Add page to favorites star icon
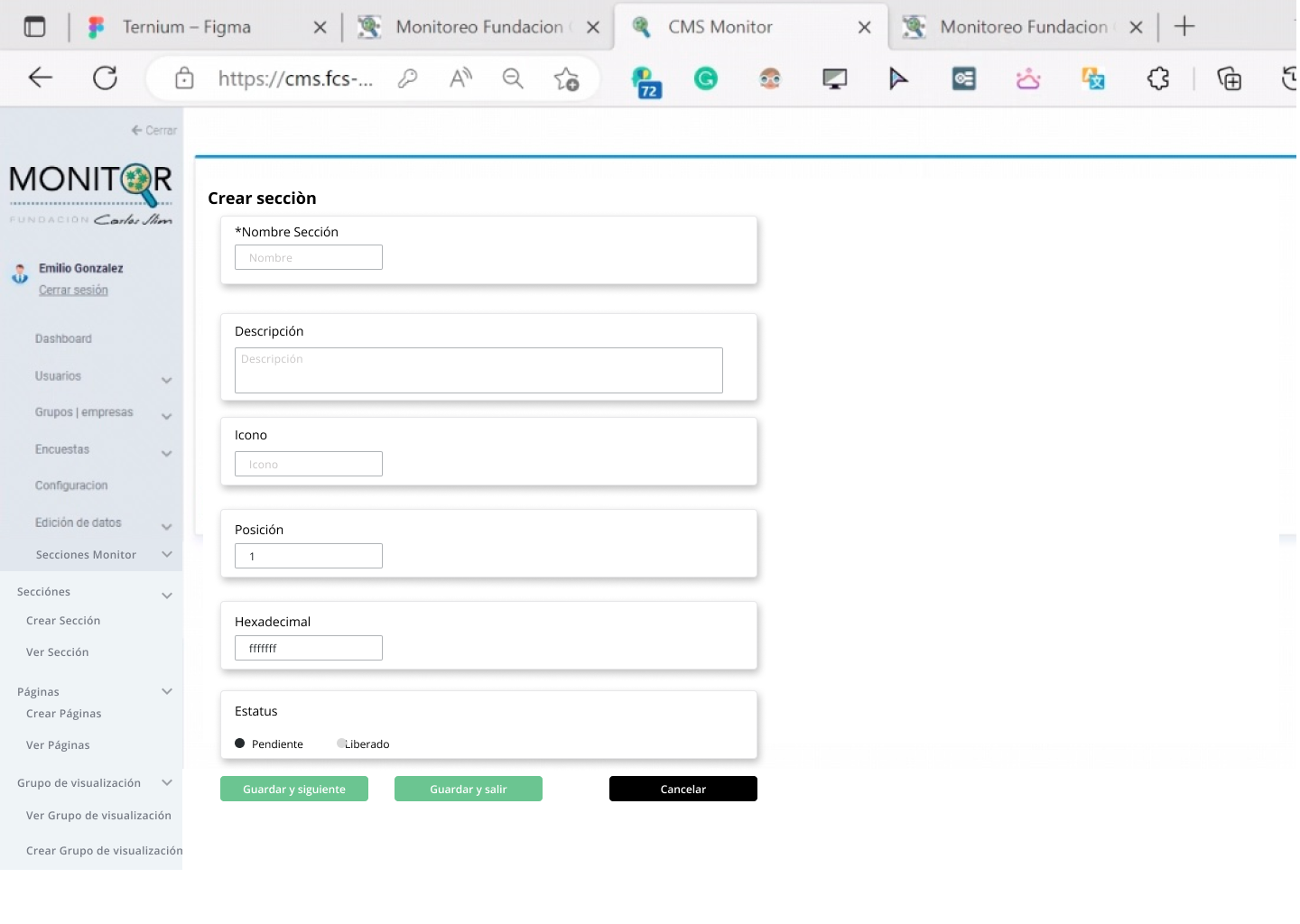1300x924 pixels. pyautogui.click(x=566, y=79)
